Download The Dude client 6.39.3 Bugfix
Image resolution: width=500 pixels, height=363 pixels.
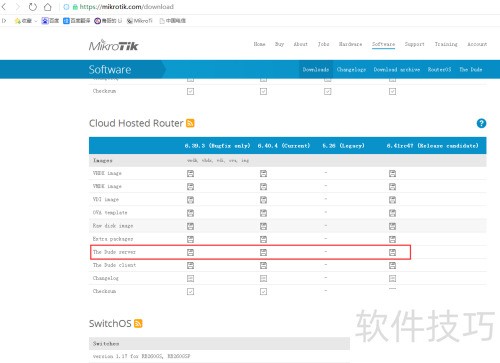point(190,265)
